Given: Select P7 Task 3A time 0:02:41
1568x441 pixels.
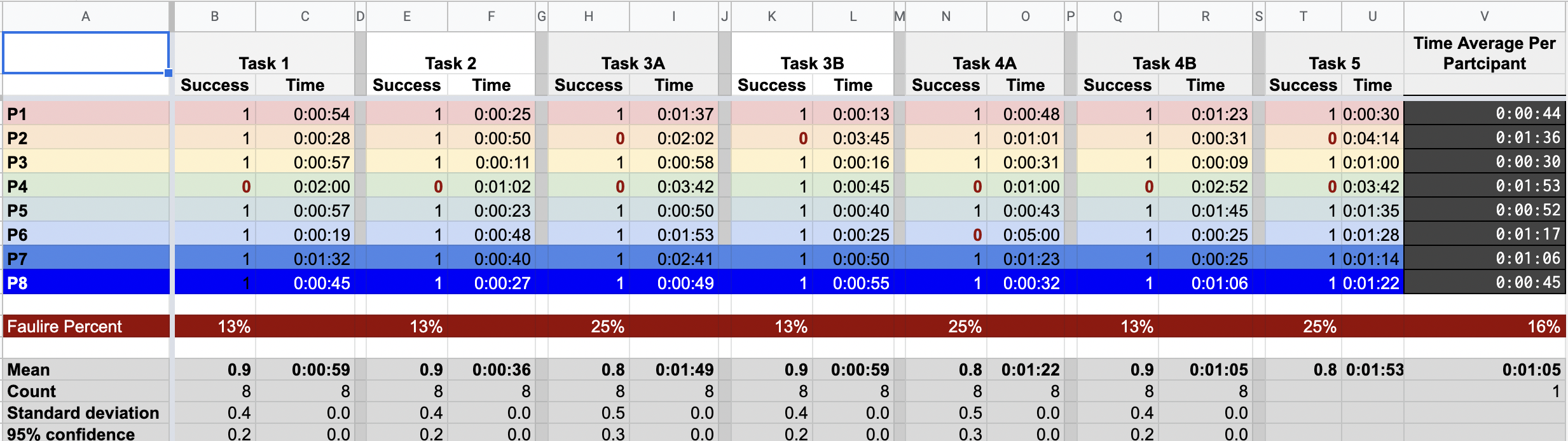Looking at the screenshot, I should [674, 259].
